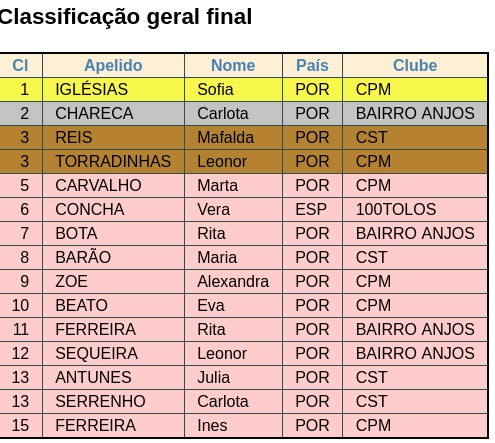Click the Nome column header
The height and width of the screenshot is (443, 495).
coord(233,65)
